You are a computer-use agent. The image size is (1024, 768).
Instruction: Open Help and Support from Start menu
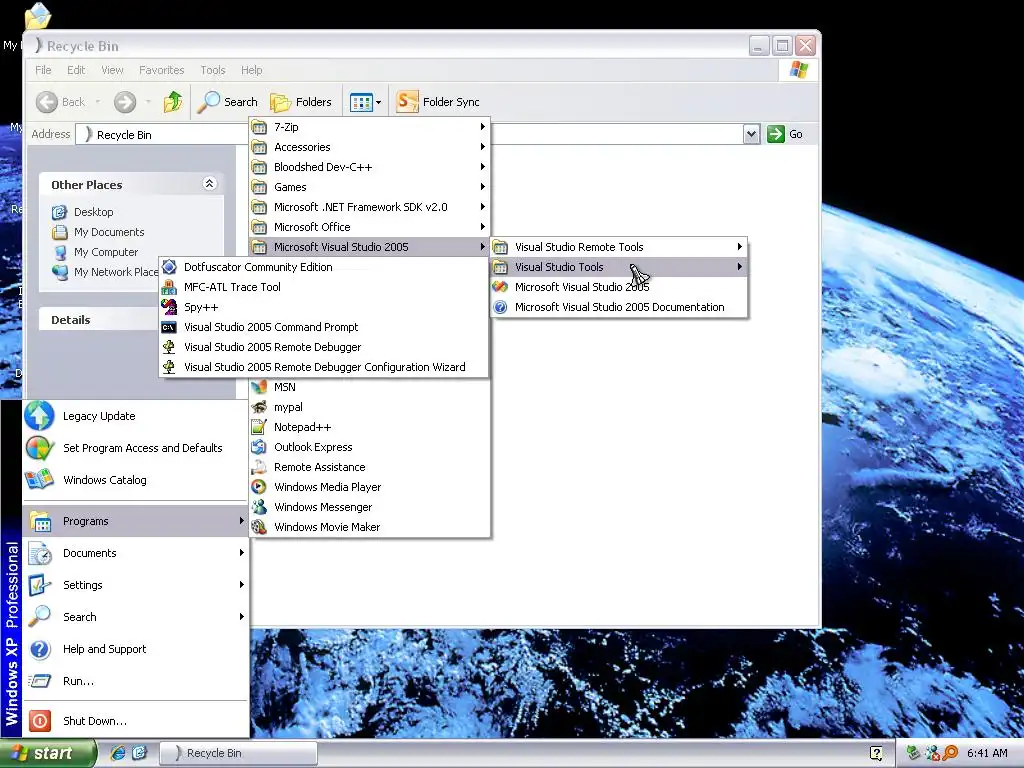[135, 649]
